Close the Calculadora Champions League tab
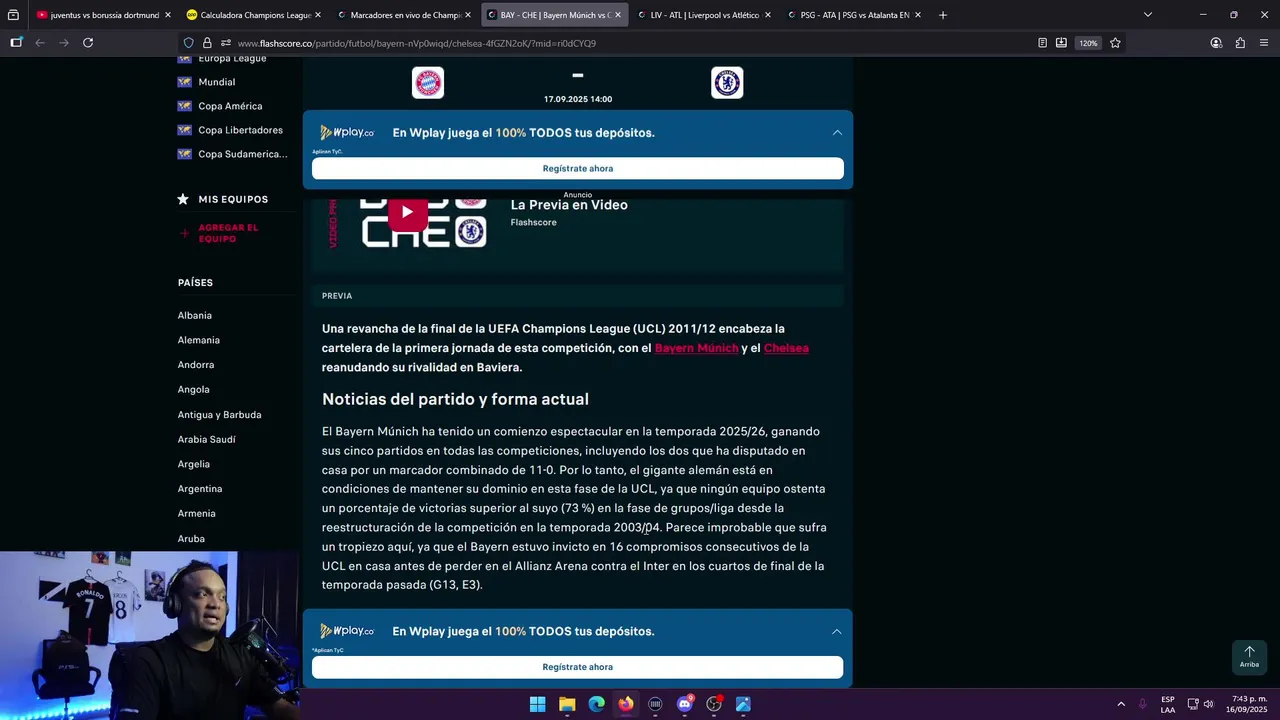The image size is (1280, 720). coord(318,15)
